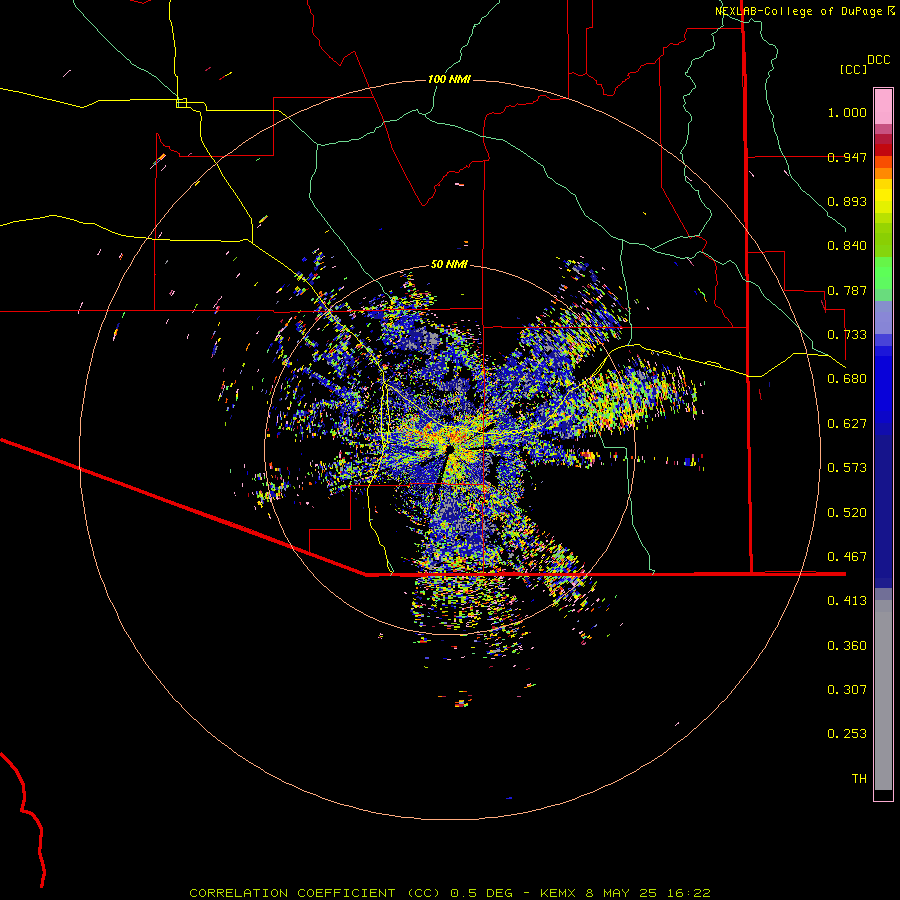Click the [CC] unit label
Screen dimensions: 900x900
click(x=853, y=69)
